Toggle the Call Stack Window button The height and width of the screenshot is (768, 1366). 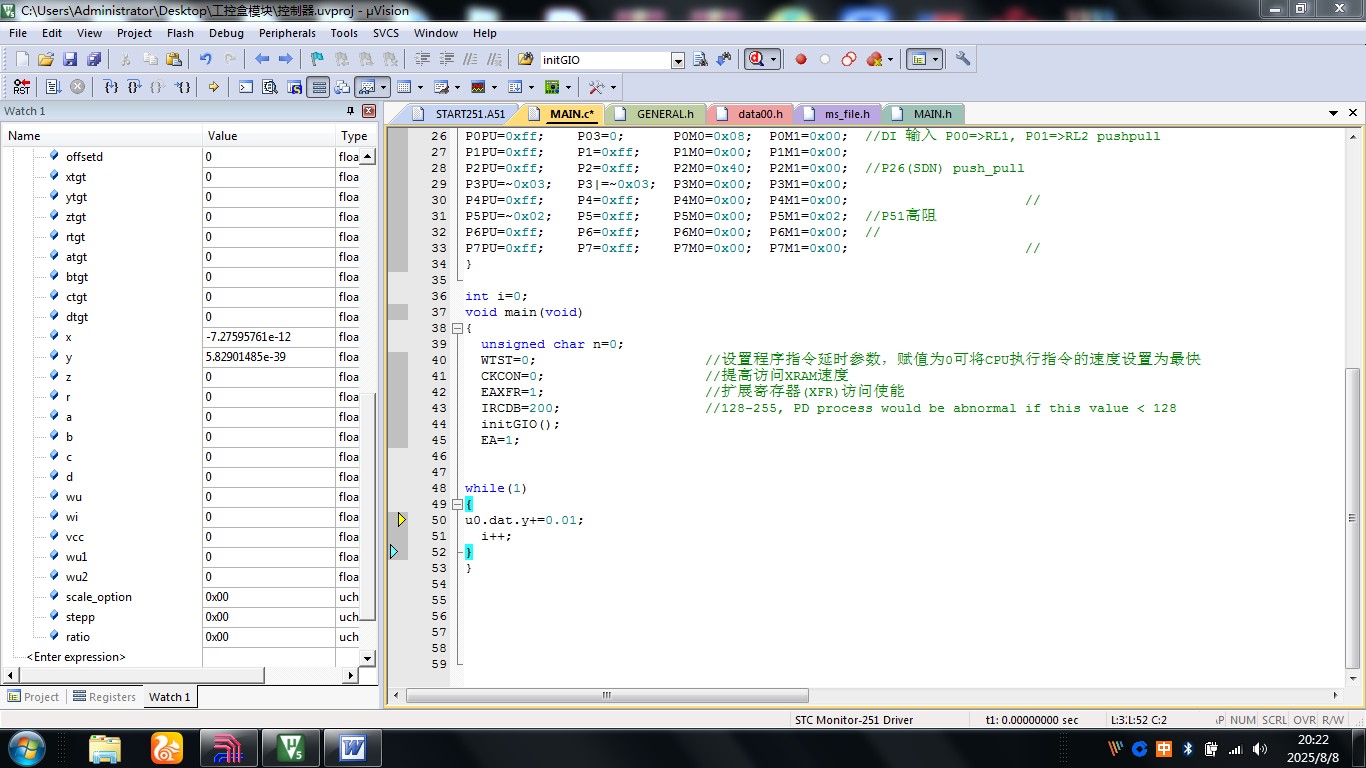pos(342,87)
